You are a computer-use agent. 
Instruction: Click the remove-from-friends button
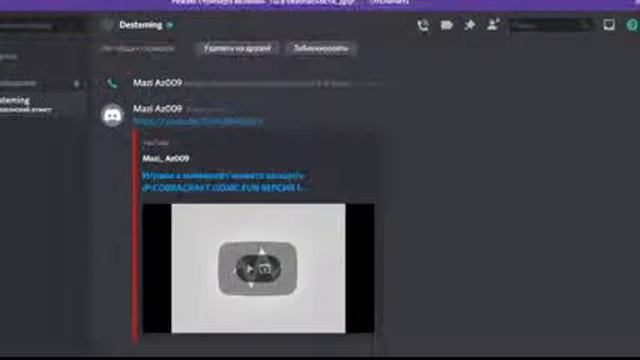(x=237, y=49)
